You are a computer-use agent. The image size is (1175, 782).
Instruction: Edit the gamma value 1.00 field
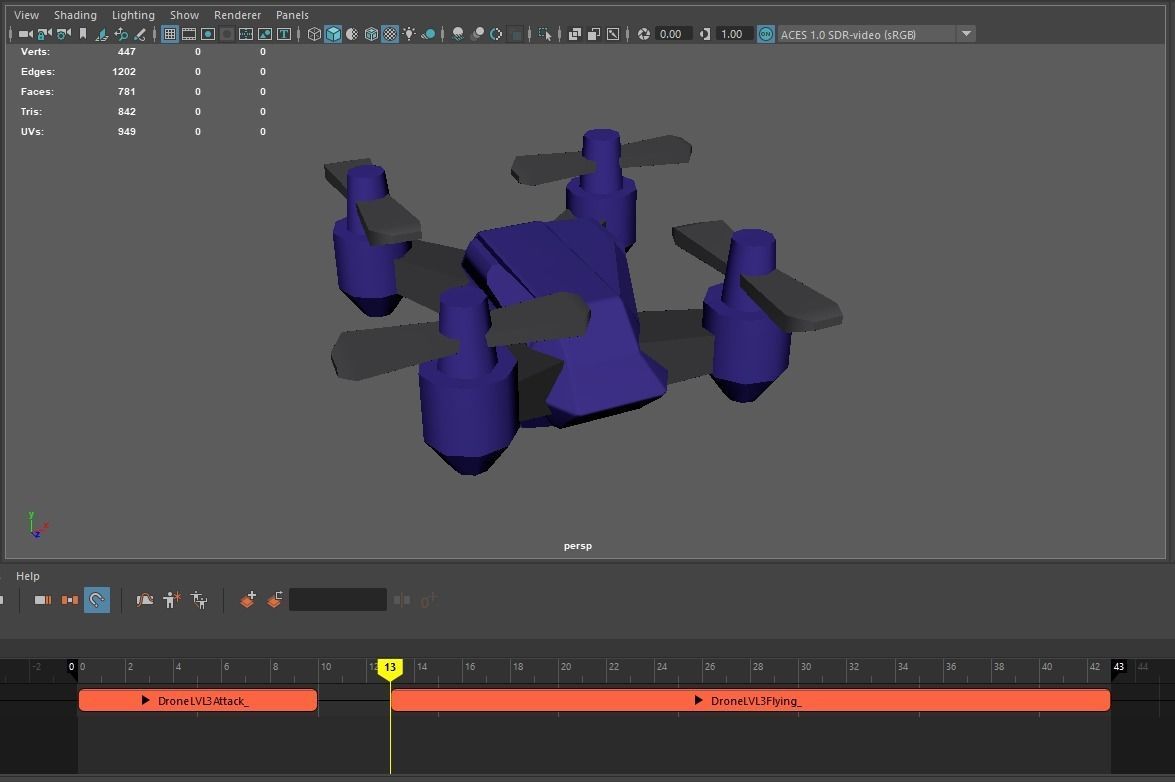(x=733, y=34)
